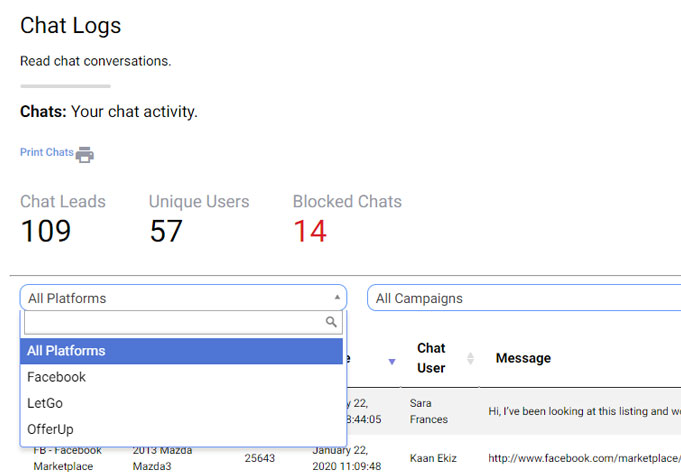Click the Blocked Chats count of 14
Screen dimensions: 681x472
tap(309, 231)
